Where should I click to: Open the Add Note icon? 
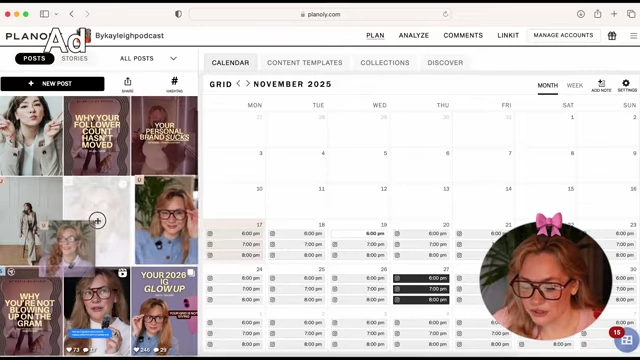(x=601, y=83)
